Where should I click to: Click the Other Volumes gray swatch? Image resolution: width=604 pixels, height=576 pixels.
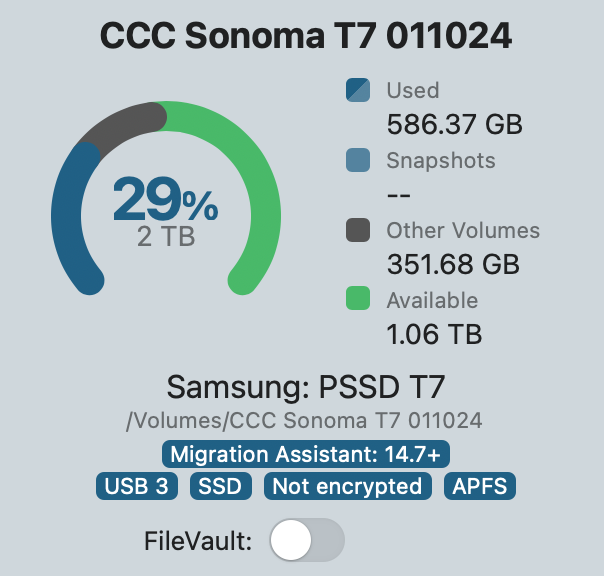357,231
